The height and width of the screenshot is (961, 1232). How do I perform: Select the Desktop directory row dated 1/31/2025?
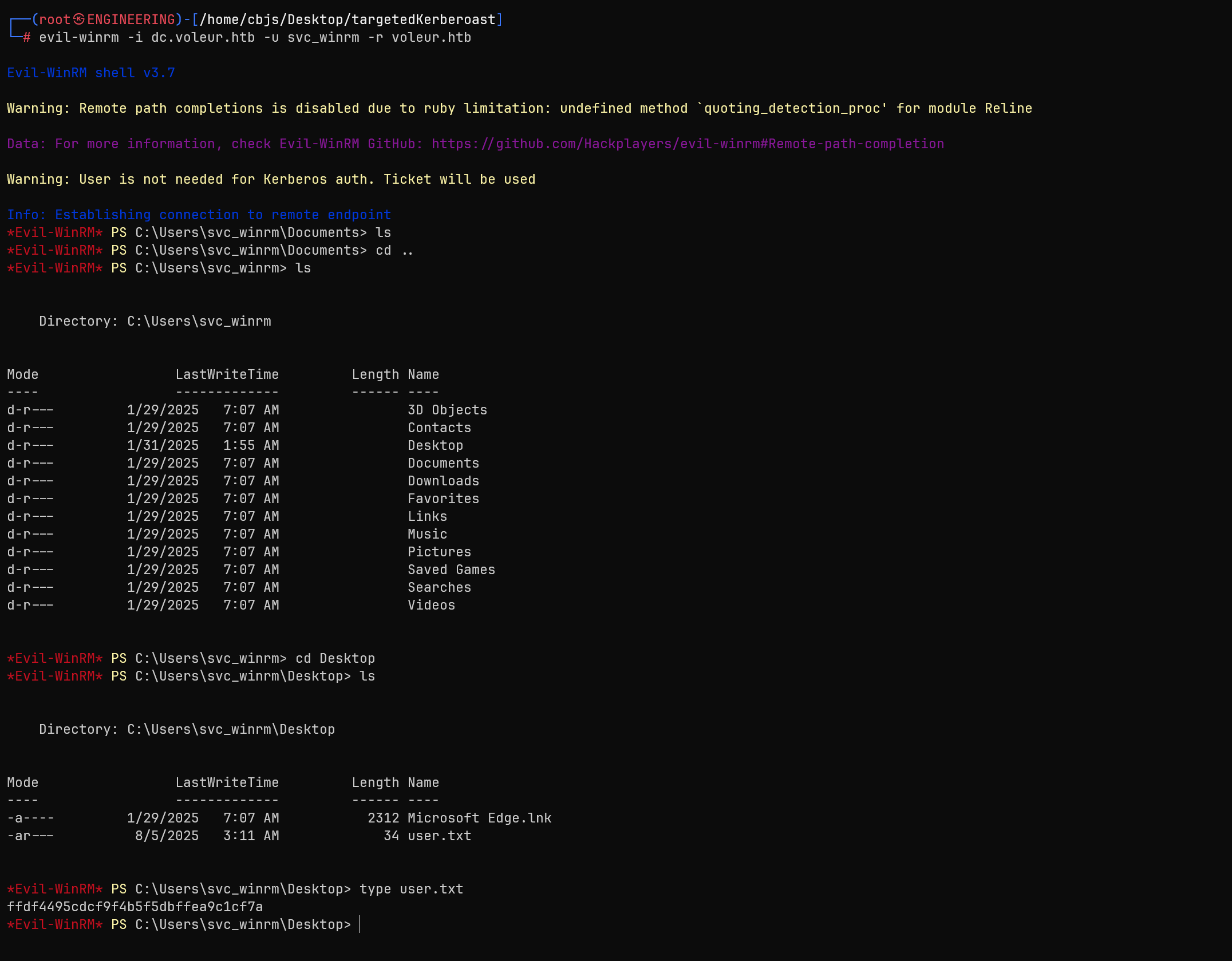(435, 445)
